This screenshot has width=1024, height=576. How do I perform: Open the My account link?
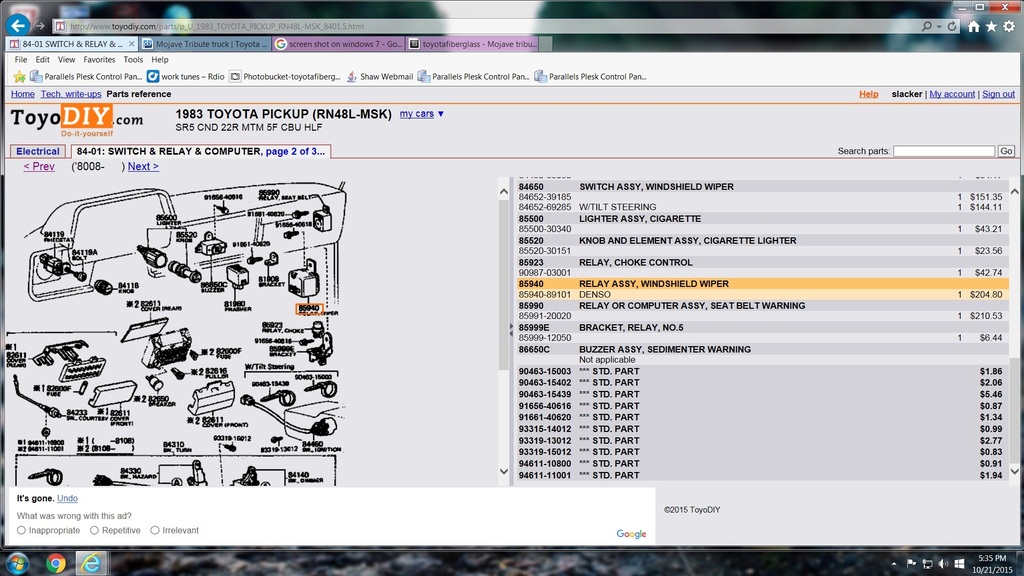coord(952,94)
